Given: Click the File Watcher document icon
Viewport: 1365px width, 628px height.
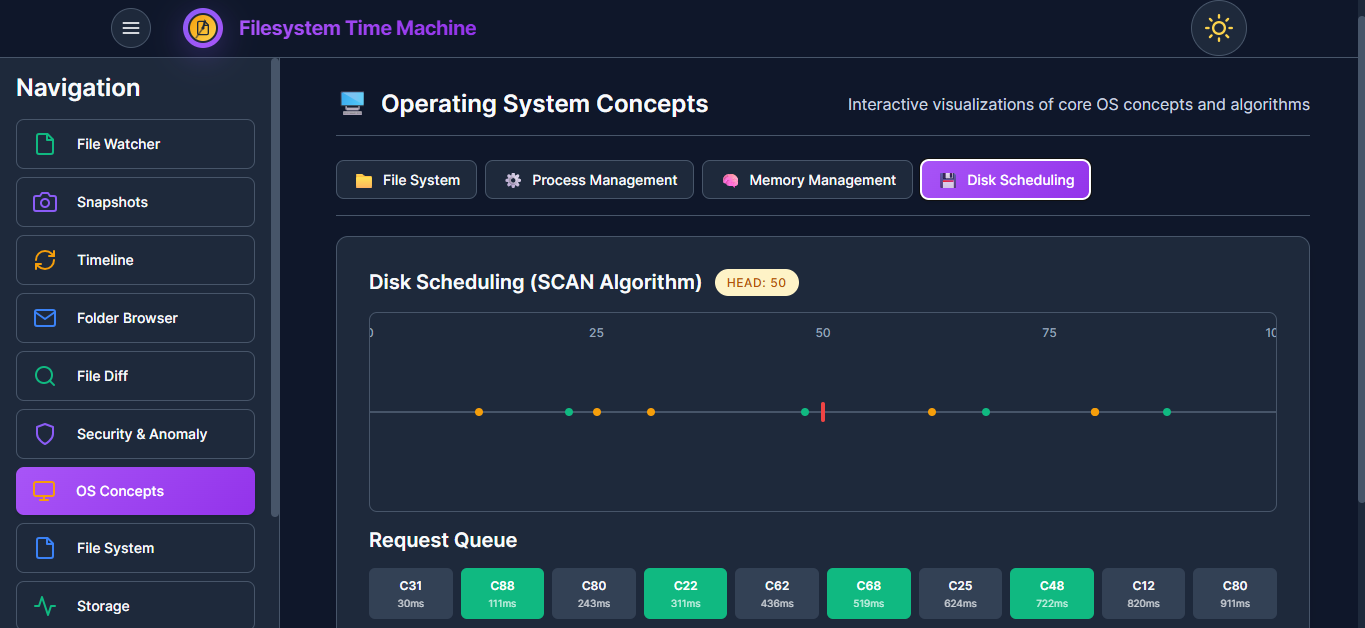Looking at the screenshot, I should click(x=43, y=144).
